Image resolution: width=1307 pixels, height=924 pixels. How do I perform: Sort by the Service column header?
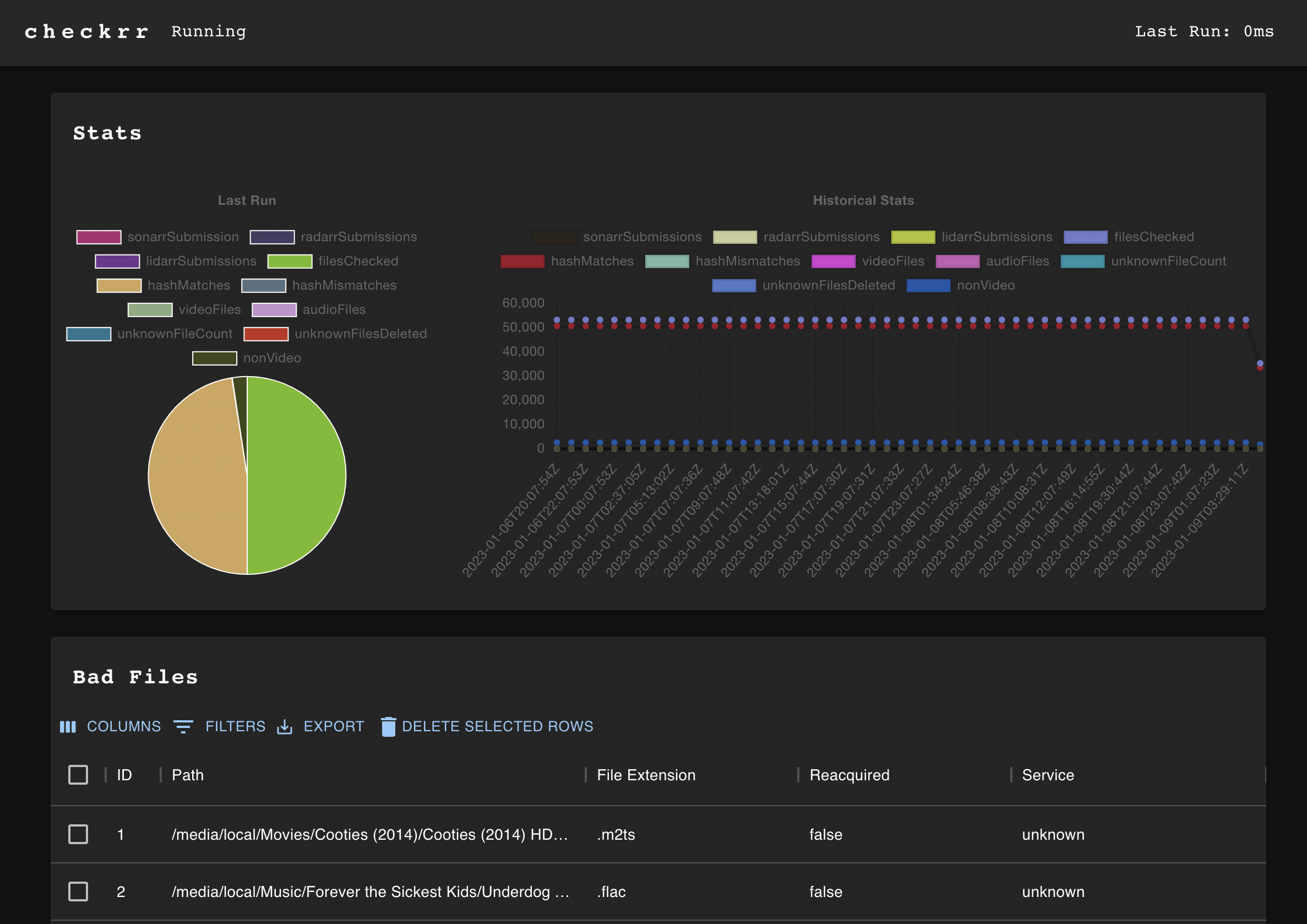[1048, 775]
